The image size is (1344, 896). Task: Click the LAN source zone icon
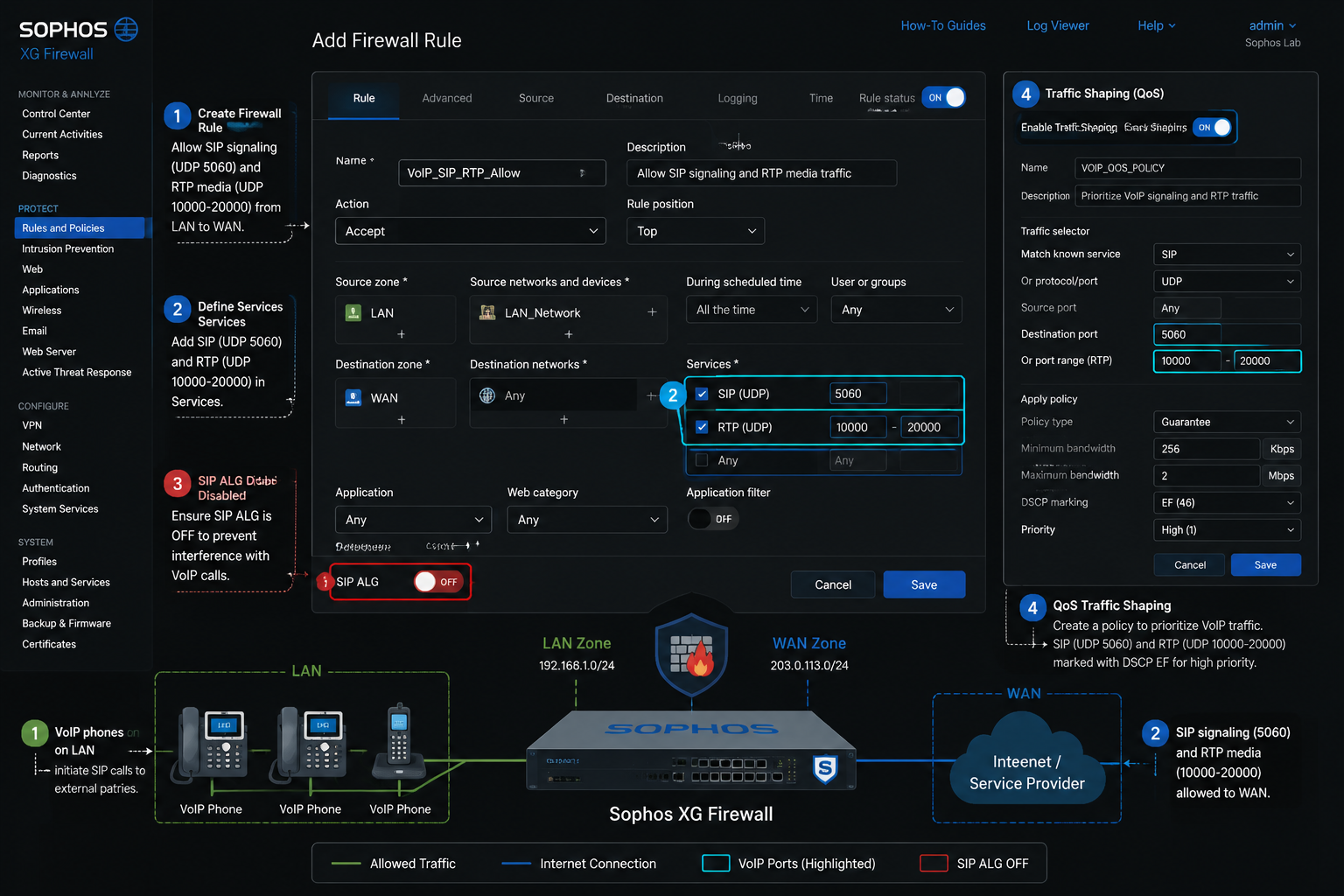[x=353, y=312]
